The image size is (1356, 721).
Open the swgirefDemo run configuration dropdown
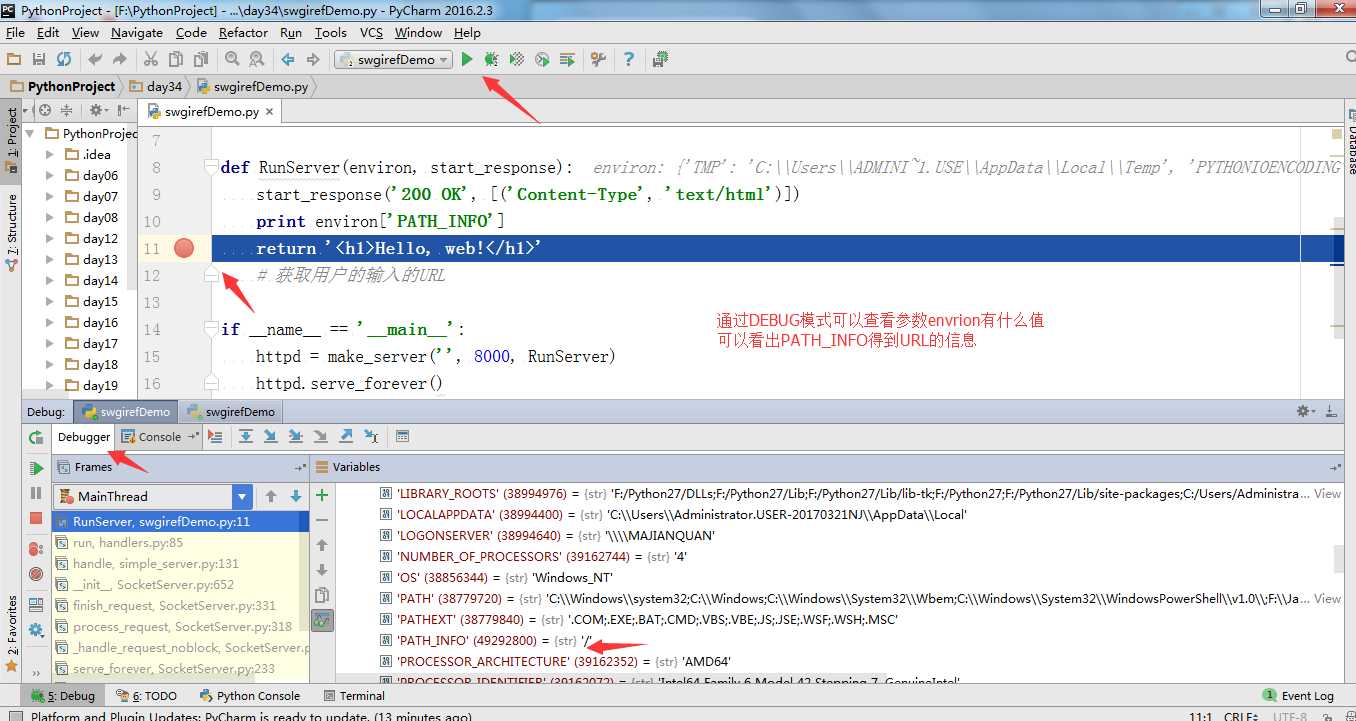[x=393, y=60]
